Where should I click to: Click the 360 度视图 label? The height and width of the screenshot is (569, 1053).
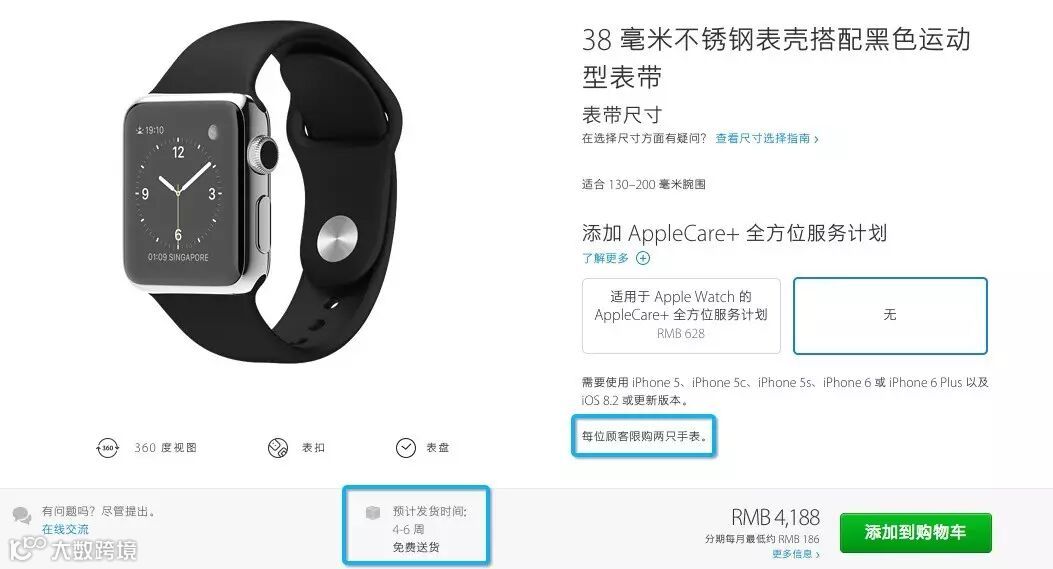(x=165, y=447)
